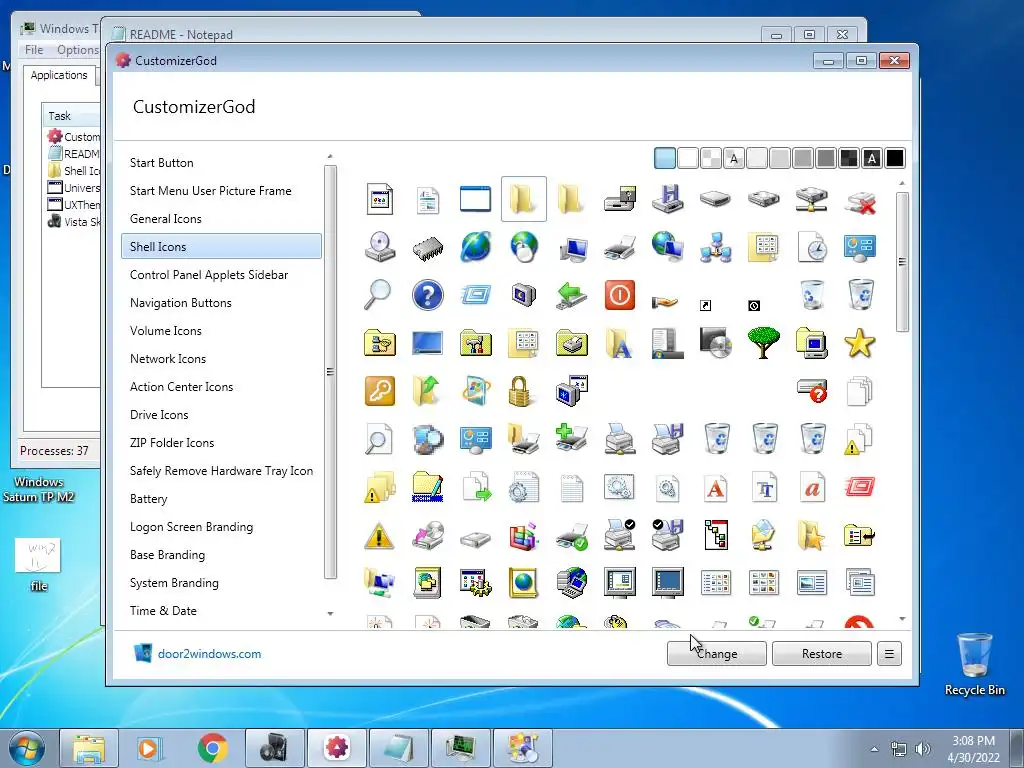Select the memory chip icon

(428, 248)
